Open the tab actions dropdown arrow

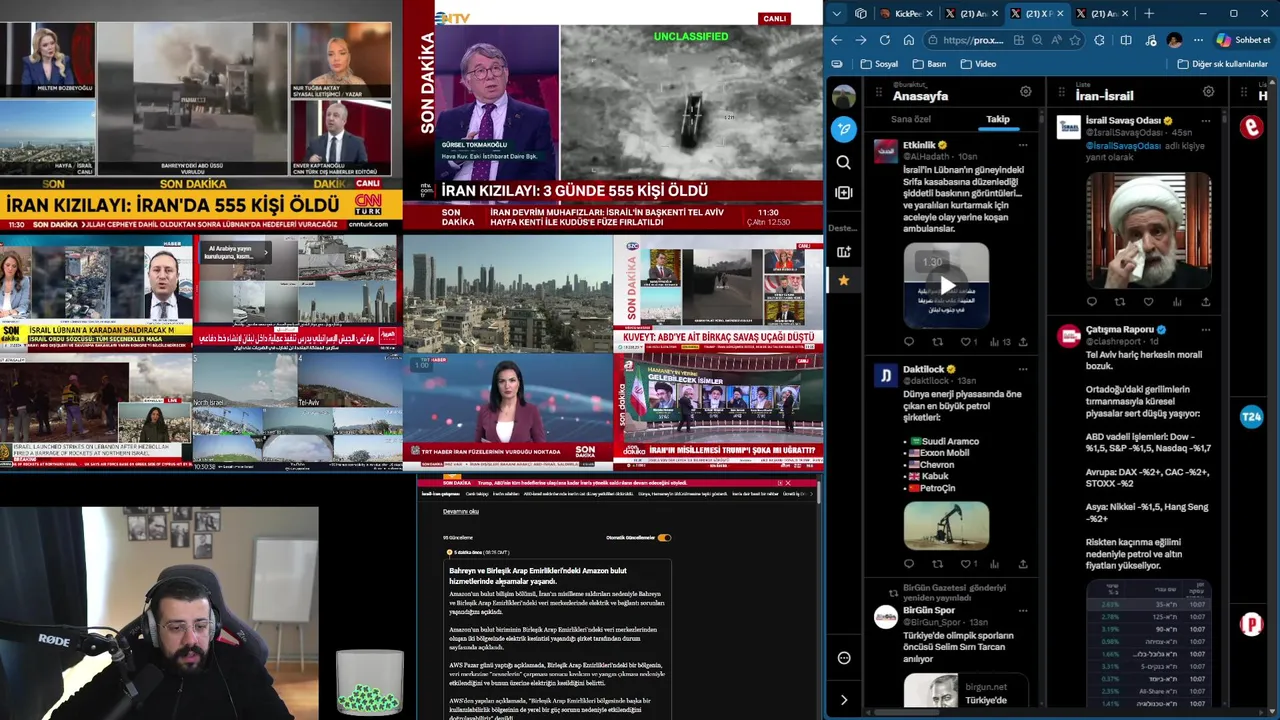837,13
